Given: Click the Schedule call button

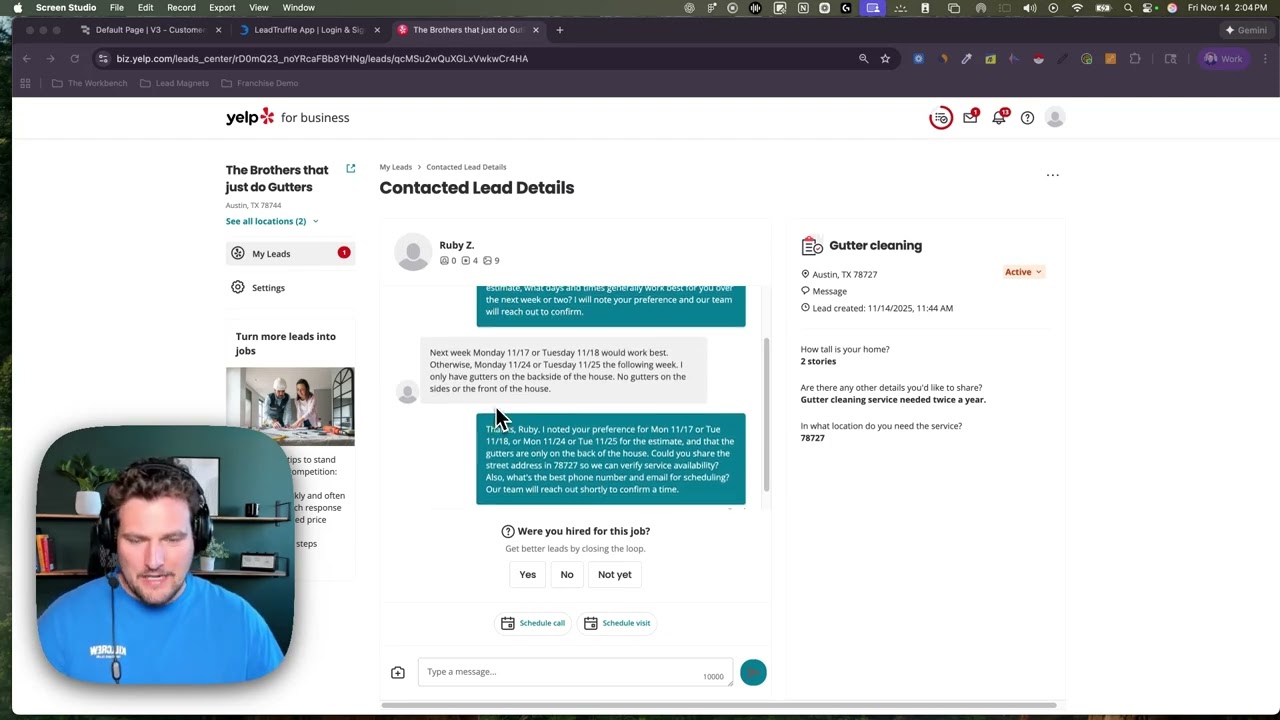Looking at the screenshot, I should coord(533,623).
